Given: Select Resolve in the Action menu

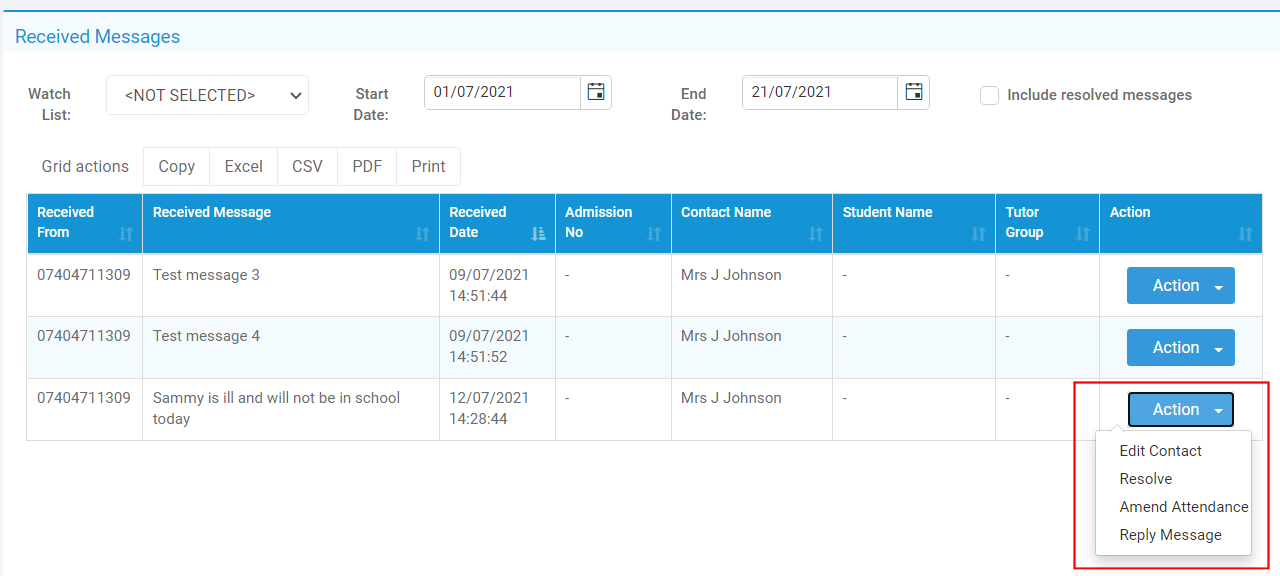Looking at the screenshot, I should click(x=1145, y=479).
